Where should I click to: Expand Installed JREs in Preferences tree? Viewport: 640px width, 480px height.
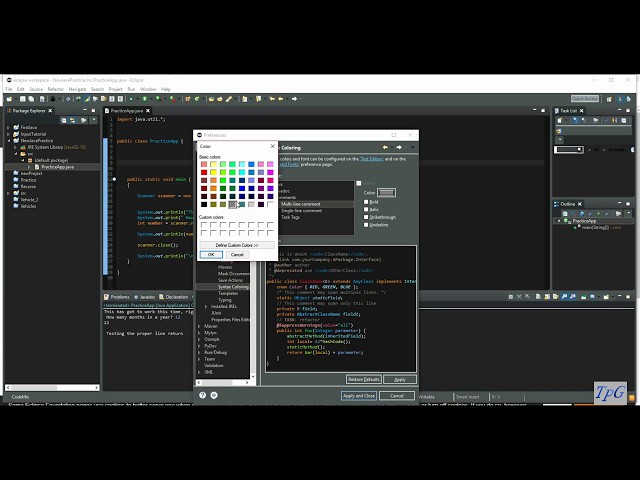click(206, 306)
